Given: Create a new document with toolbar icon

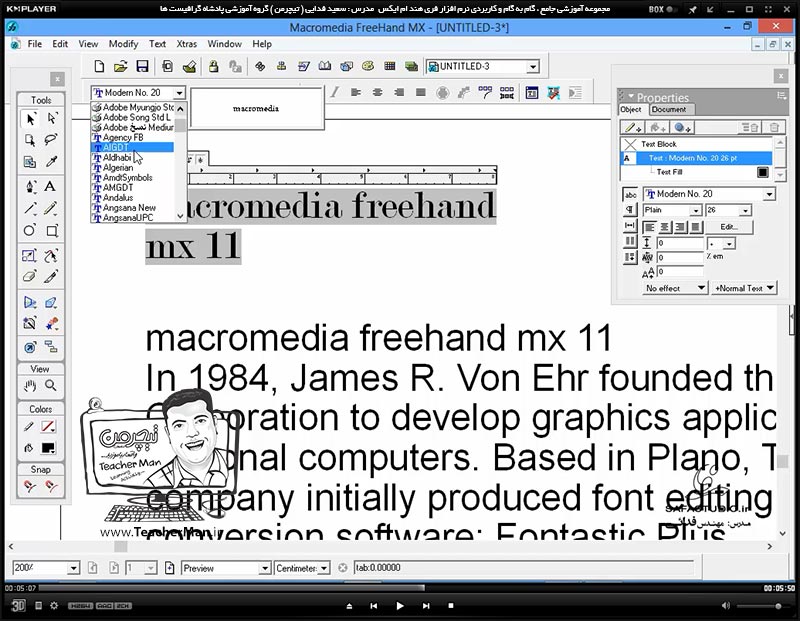Looking at the screenshot, I should pos(99,66).
